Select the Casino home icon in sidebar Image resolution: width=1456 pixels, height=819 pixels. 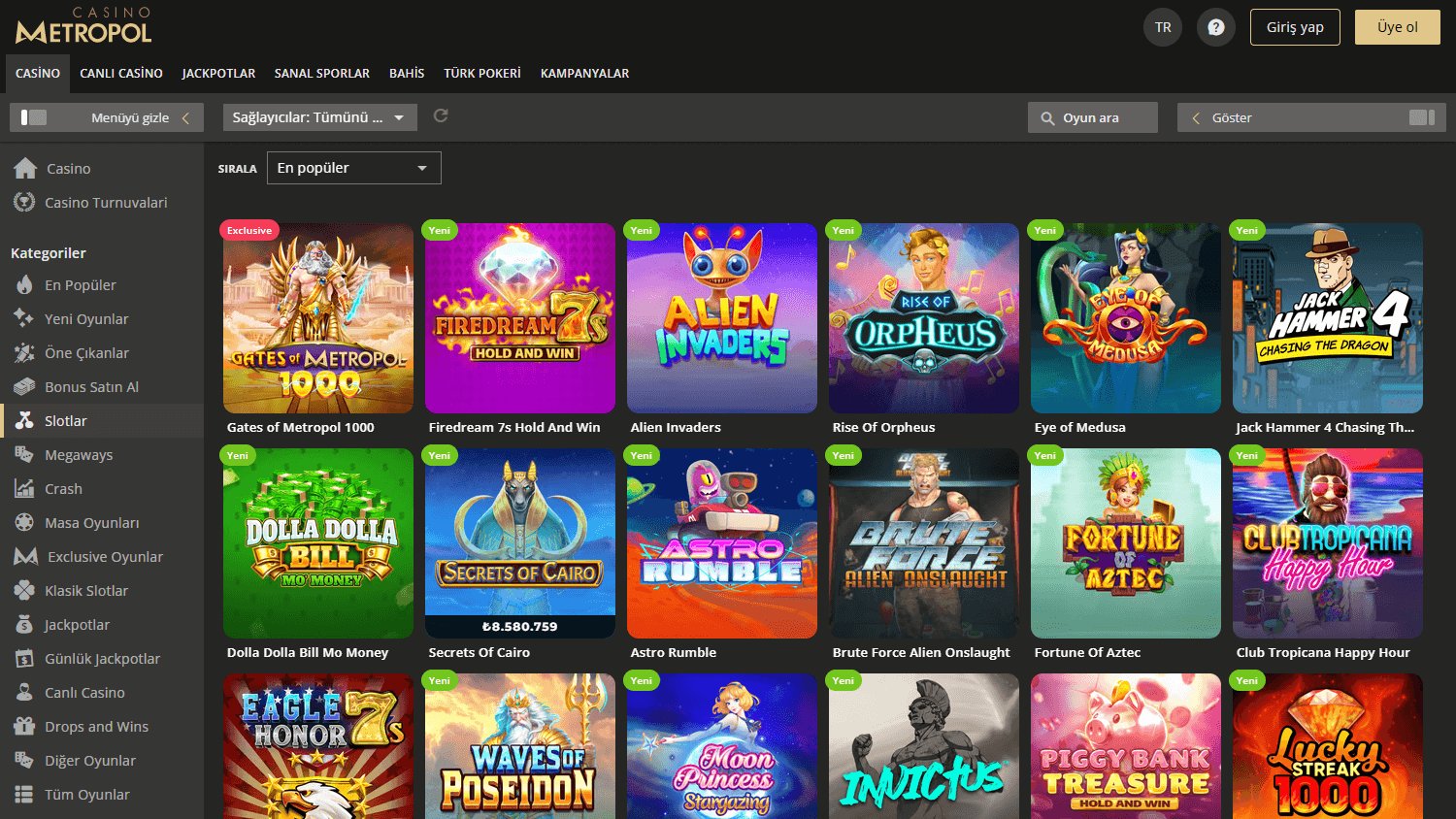(x=24, y=168)
